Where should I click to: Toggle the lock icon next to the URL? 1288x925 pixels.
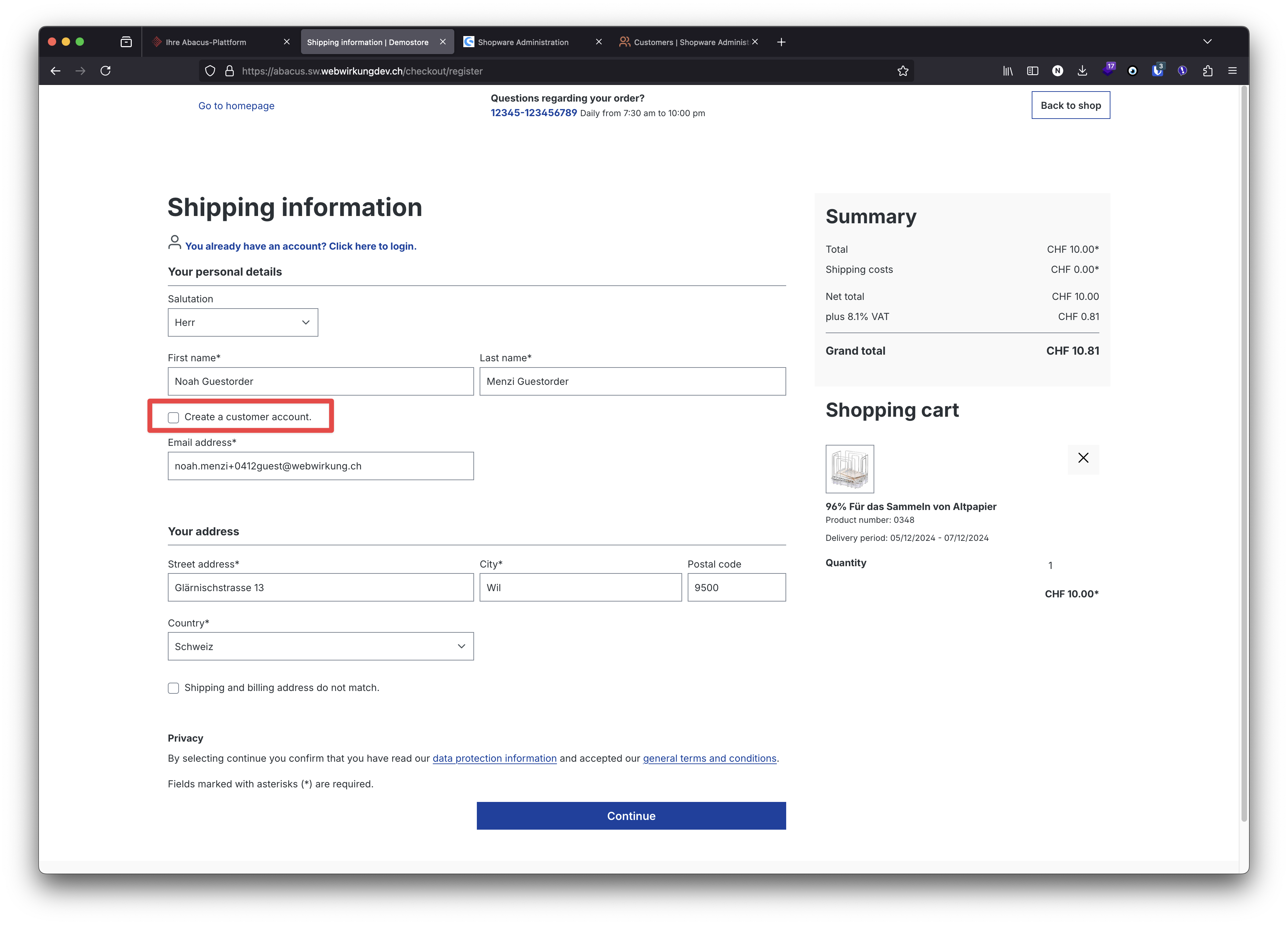229,70
